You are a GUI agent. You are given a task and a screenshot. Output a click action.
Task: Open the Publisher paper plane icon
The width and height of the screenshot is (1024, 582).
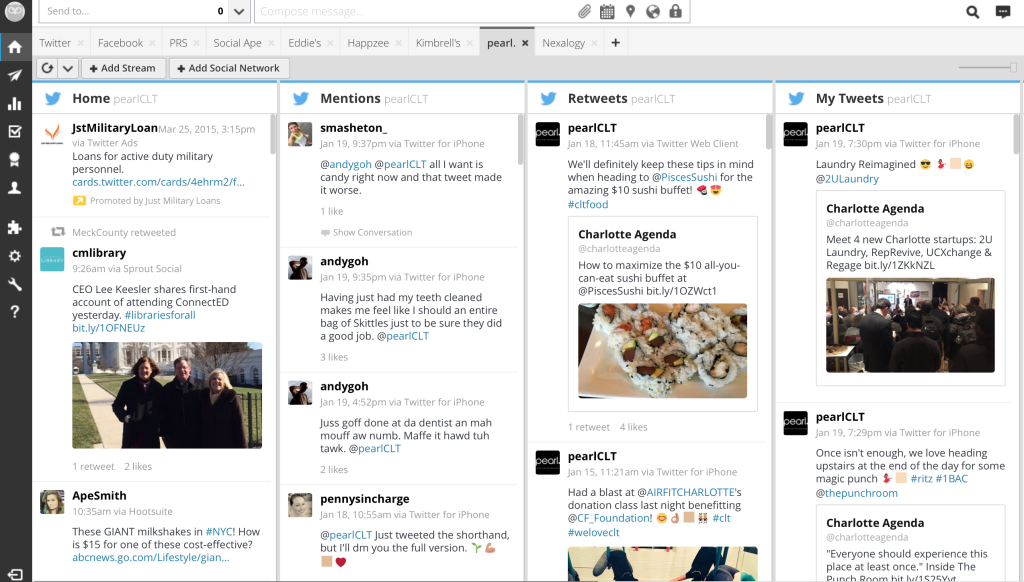15,75
